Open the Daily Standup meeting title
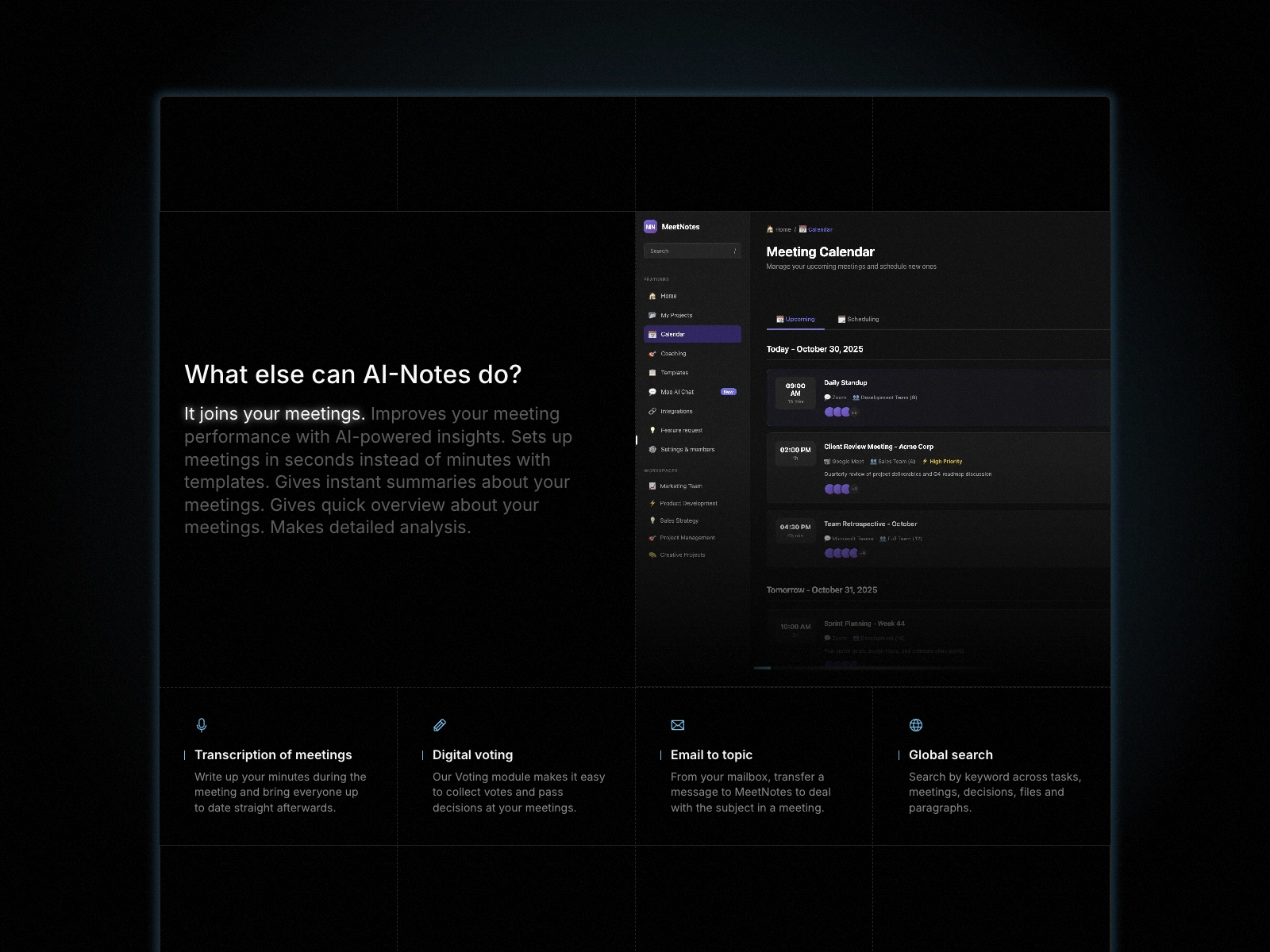This screenshot has width=1270, height=952. pos(845,382)
